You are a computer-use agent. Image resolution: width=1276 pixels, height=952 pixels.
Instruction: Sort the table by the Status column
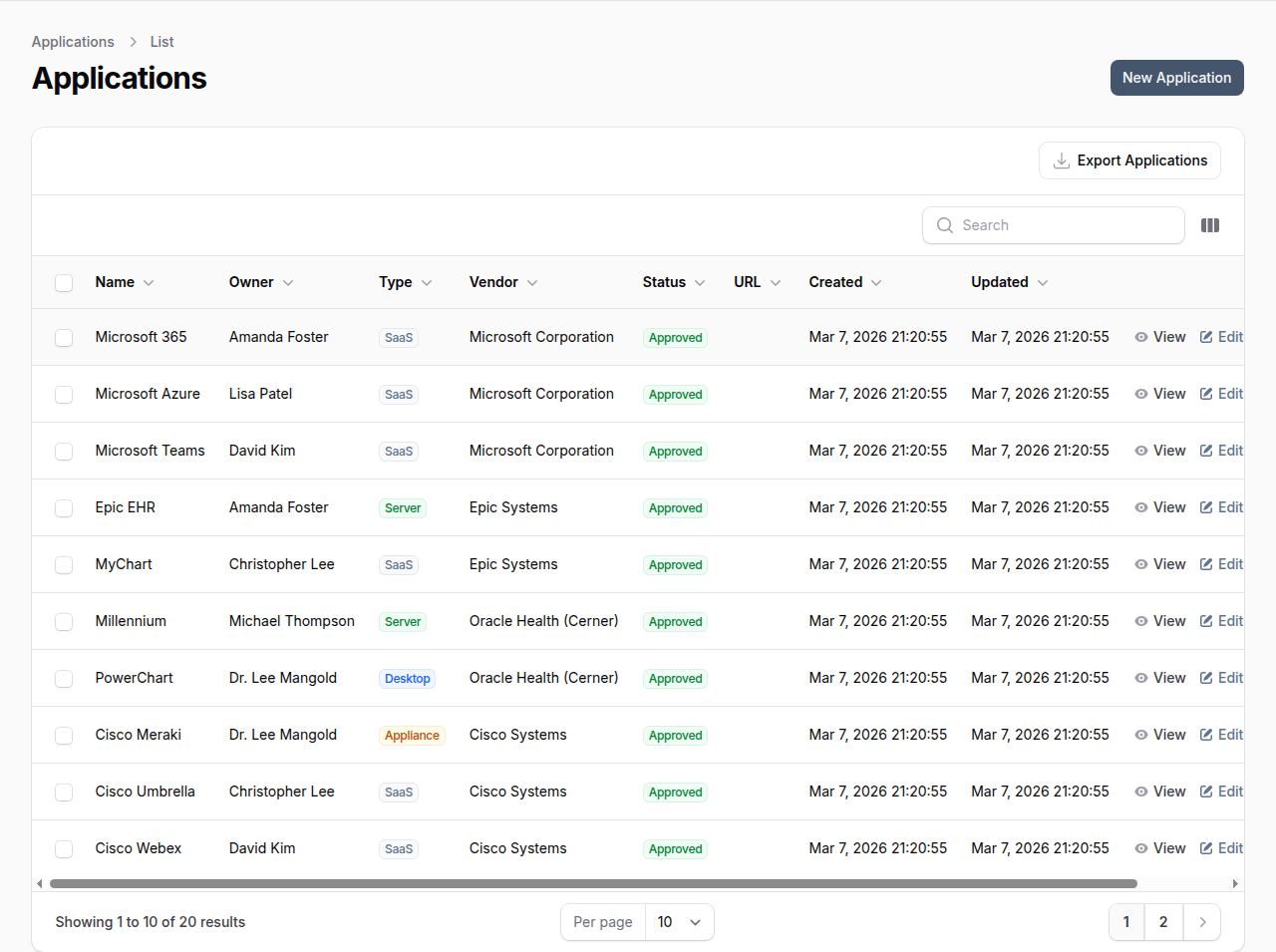pyautogui.click(x=674, y=282)
